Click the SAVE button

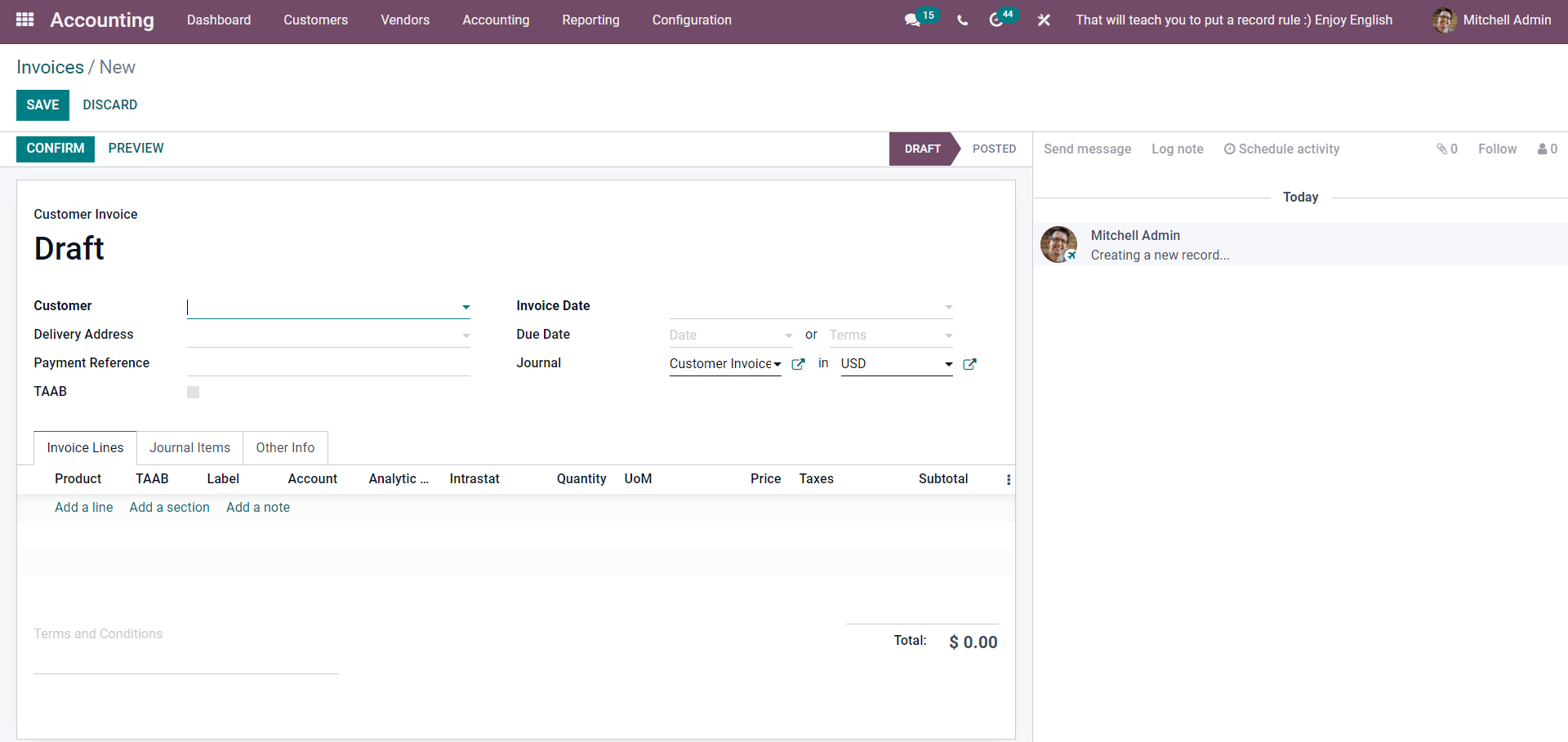pos(42,105)
